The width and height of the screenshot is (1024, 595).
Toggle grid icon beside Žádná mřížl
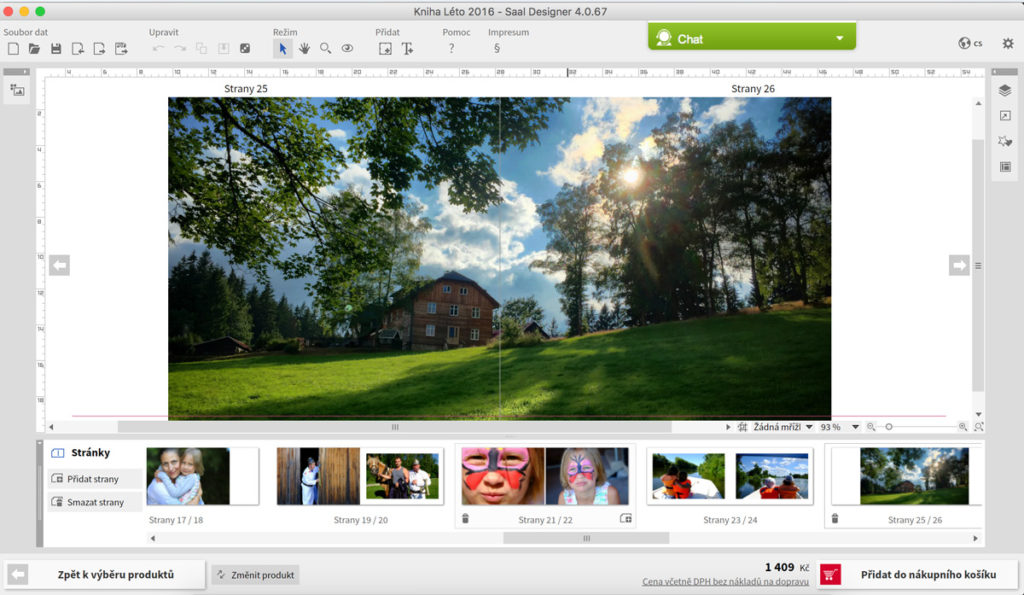pyautogui.click(x=742, y=427)
